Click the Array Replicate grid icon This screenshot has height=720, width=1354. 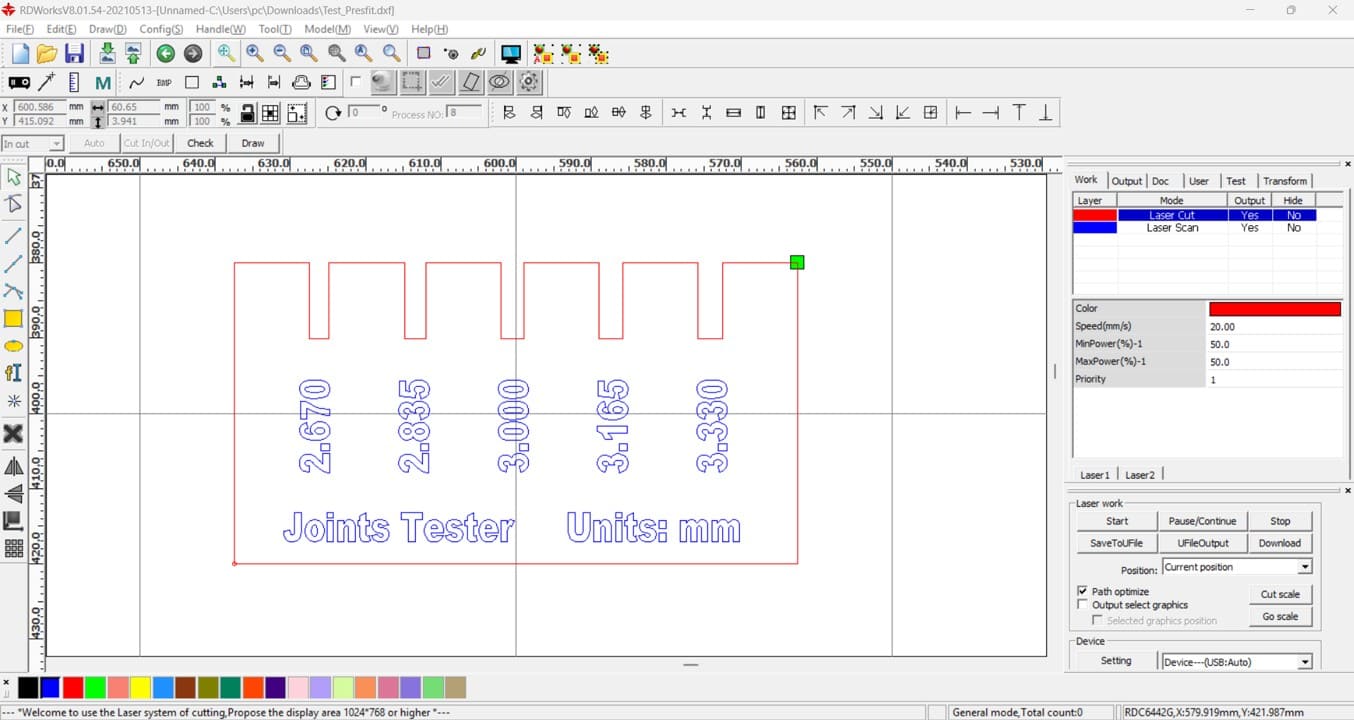tap(14, 548)
